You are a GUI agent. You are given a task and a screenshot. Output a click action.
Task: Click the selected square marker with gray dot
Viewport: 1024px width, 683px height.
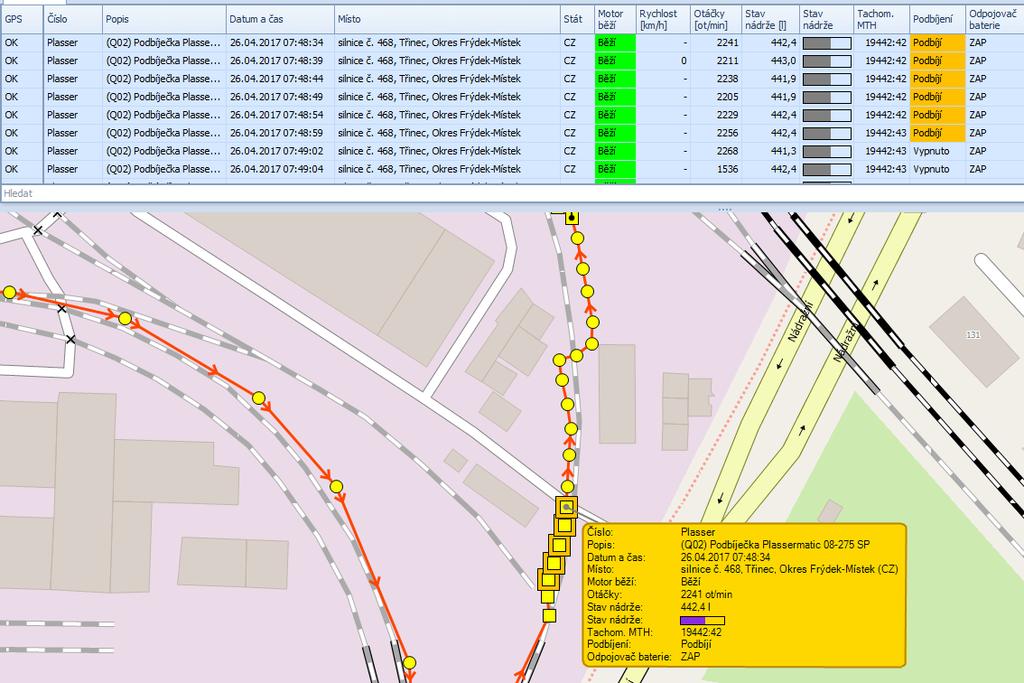click(x=566, y=507)
